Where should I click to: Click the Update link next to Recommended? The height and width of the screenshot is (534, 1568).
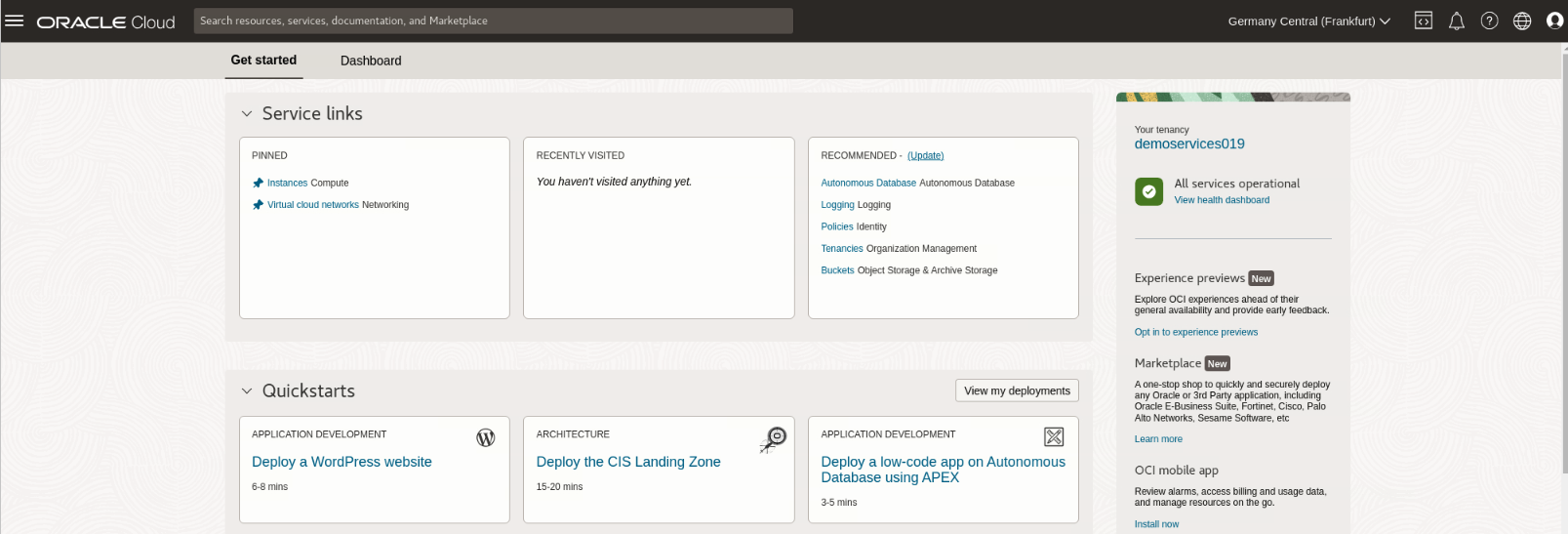click(x=925, y=155)
